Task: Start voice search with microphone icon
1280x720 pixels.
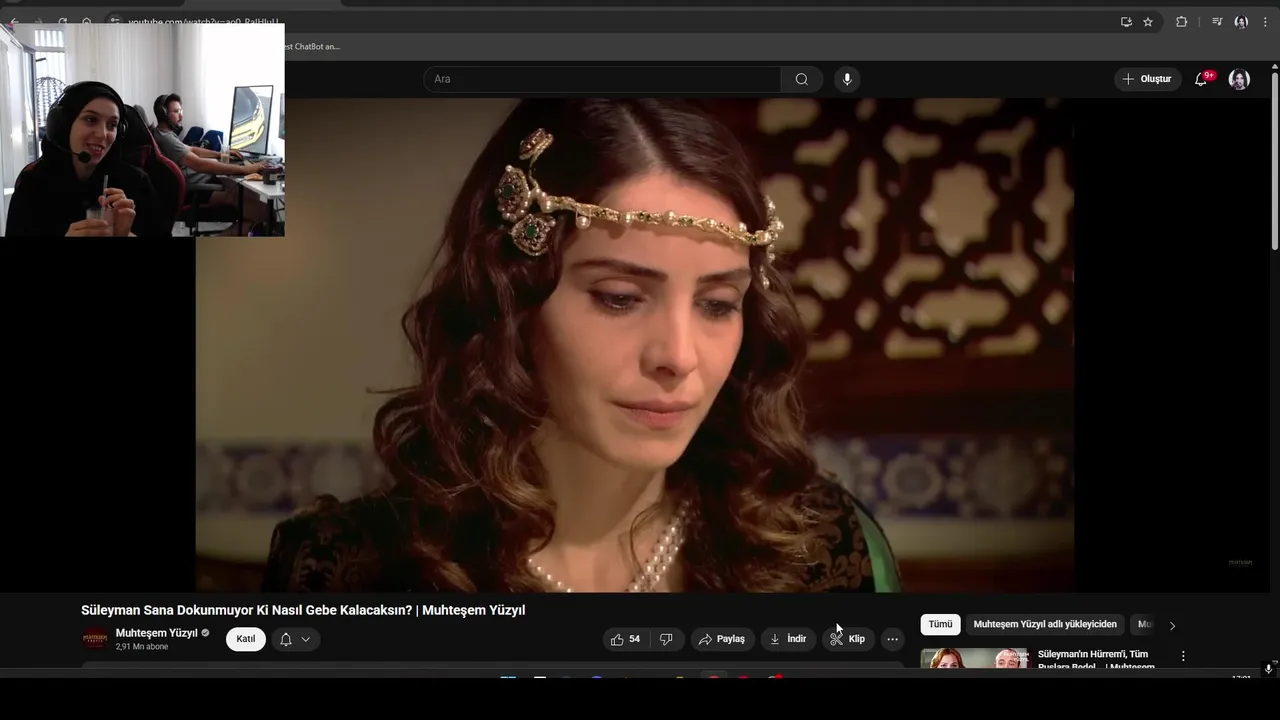Action: coord(847,79)
